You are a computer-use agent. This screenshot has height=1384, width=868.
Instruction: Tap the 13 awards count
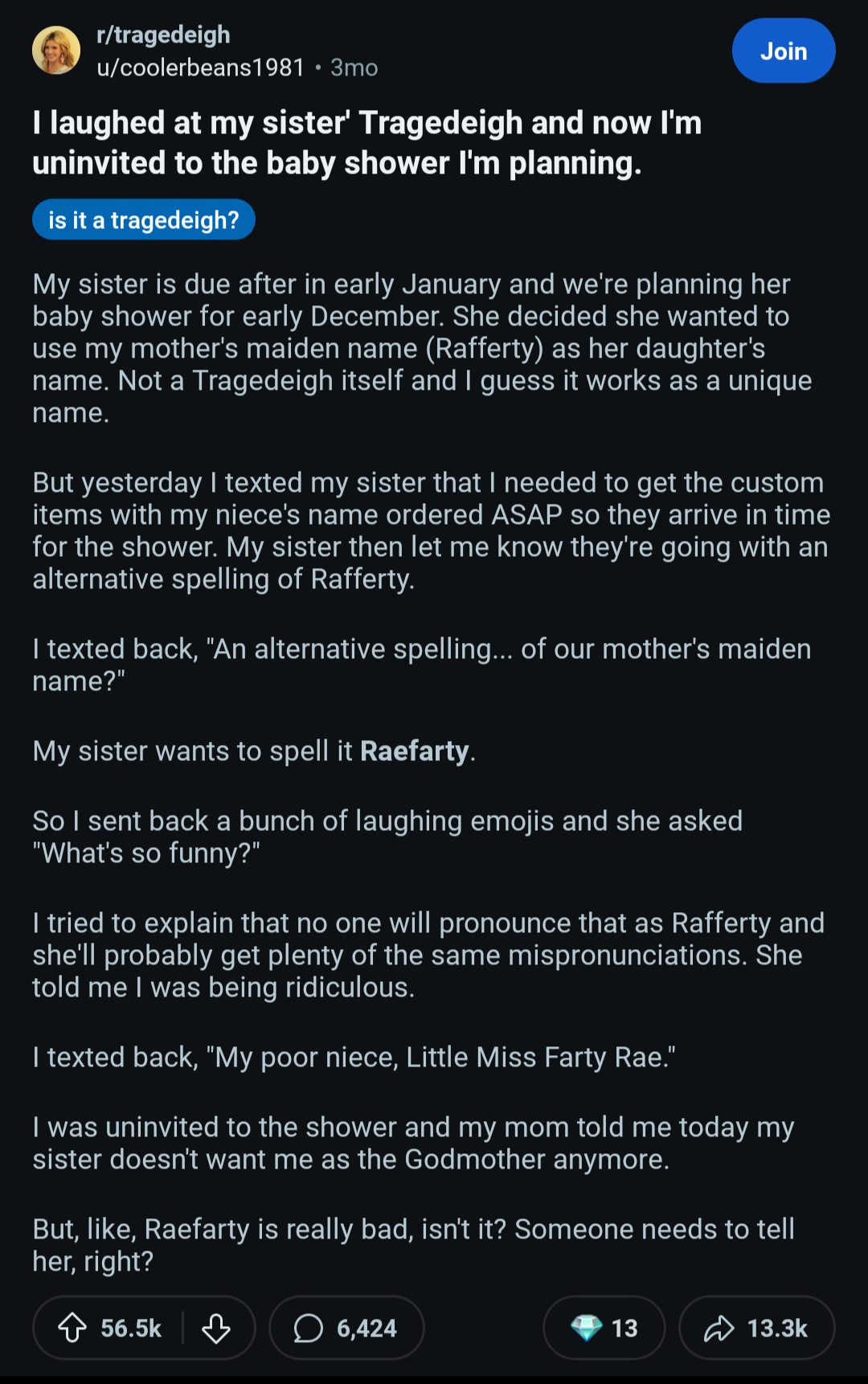(624, 1328)
